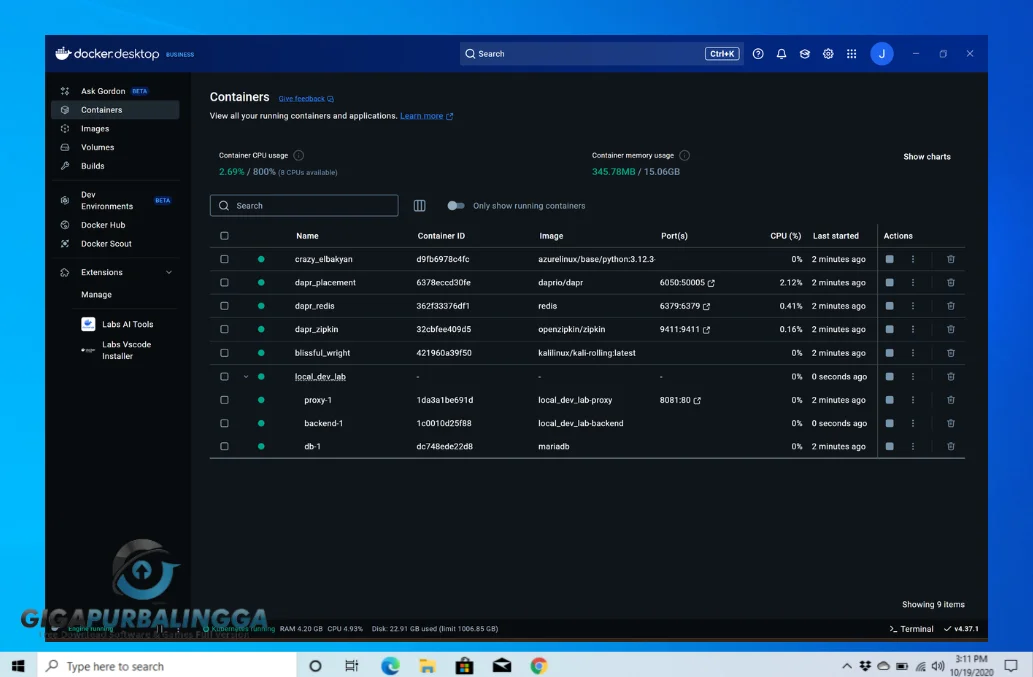Open Docker Hub in sidebar

[x=115, y=225]
